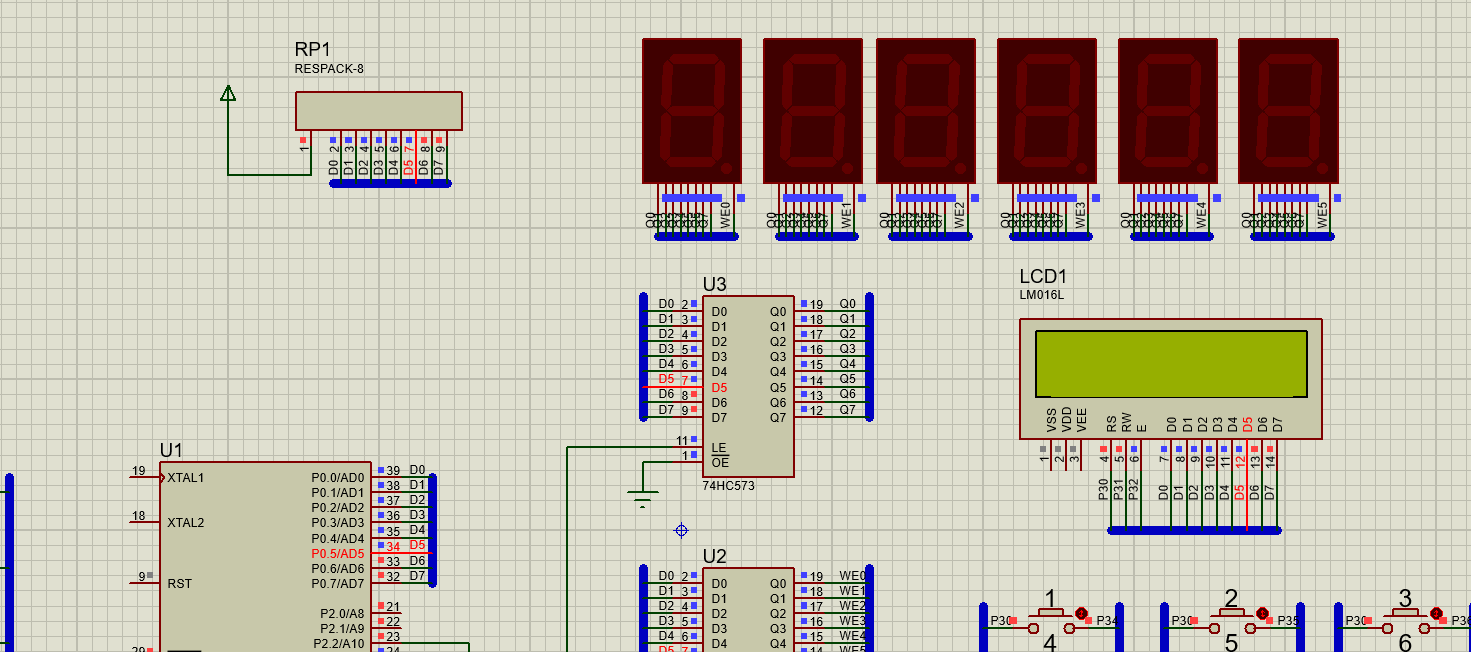Viewport: 1471px width, 652px height.
Task: Select pushbutton 3 switch symbol
Action: [x=1406, y=619]
